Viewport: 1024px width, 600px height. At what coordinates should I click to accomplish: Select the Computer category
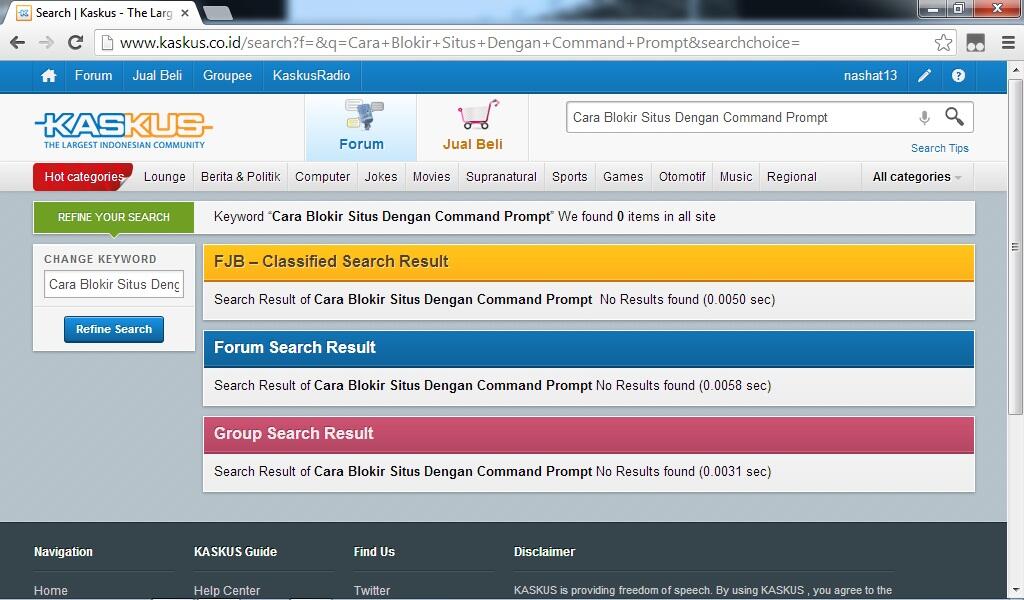point(323,177)
